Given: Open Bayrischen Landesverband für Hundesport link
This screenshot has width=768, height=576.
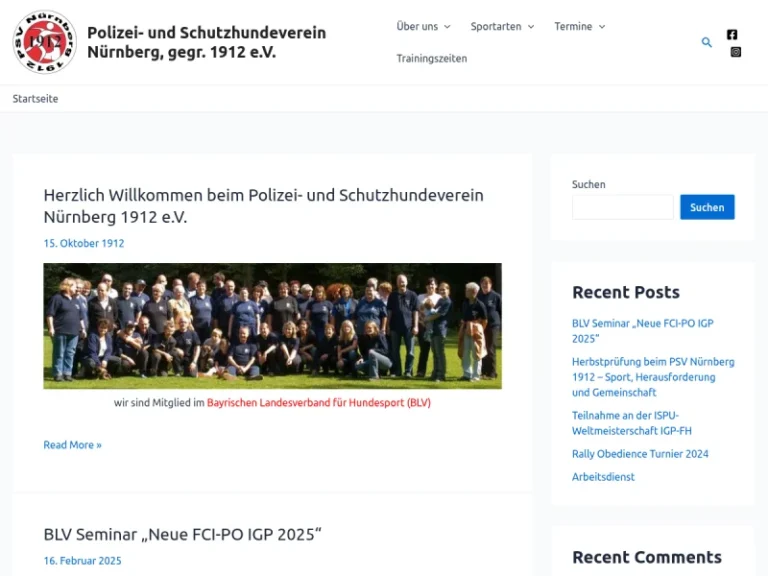Looking at the screenshot, I should [318, 403].
